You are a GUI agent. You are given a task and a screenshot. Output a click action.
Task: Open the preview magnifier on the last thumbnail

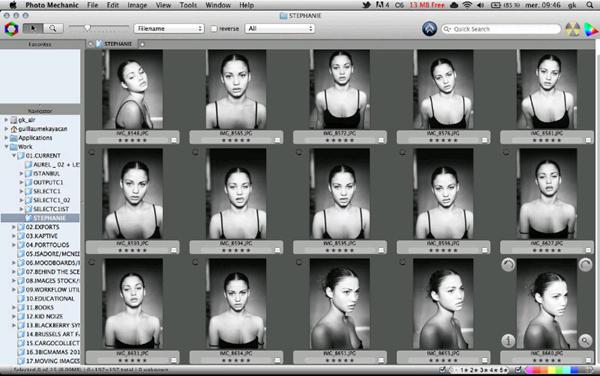pyautogui.click(x=585, y=340)
